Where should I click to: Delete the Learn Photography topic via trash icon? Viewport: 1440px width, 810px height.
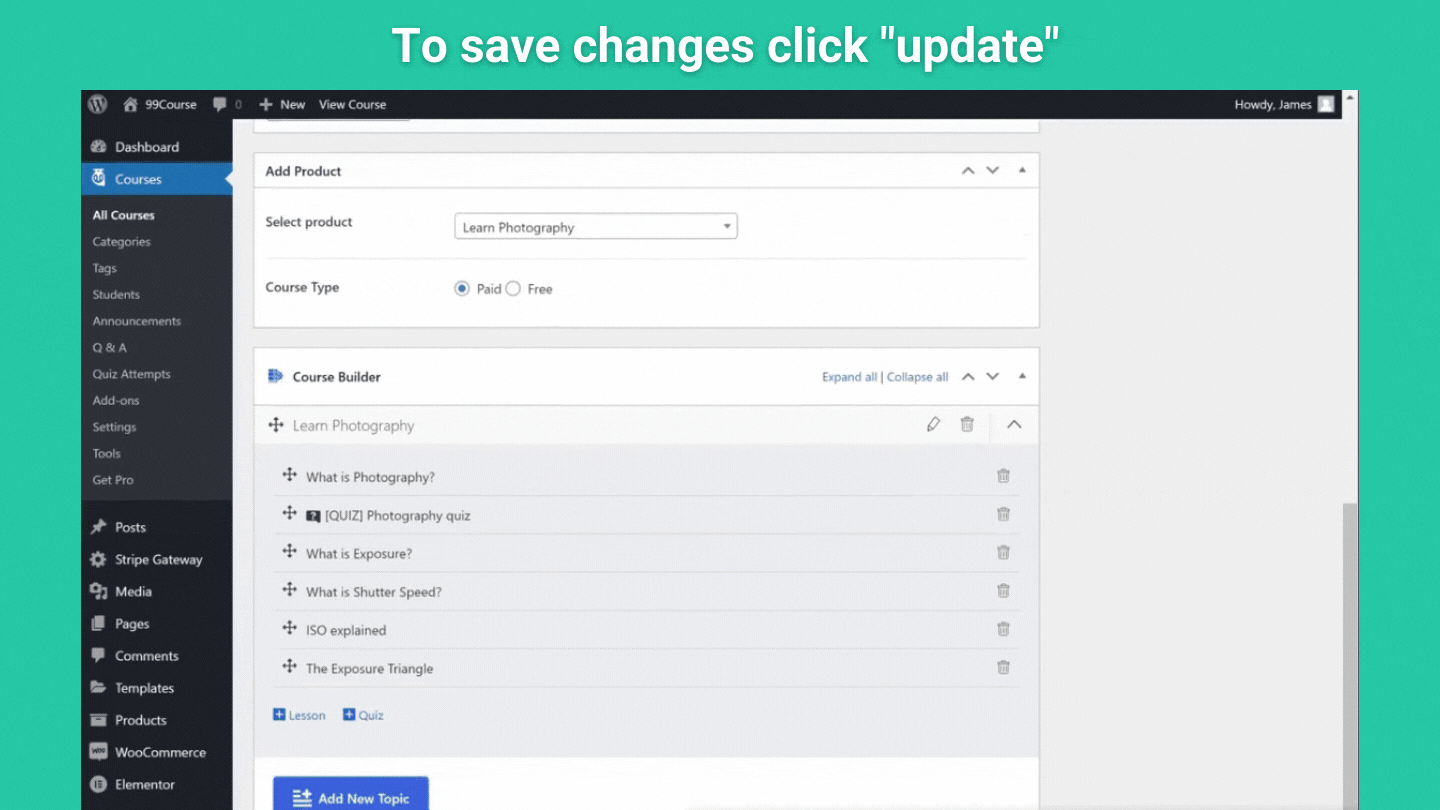pos(967,424)
